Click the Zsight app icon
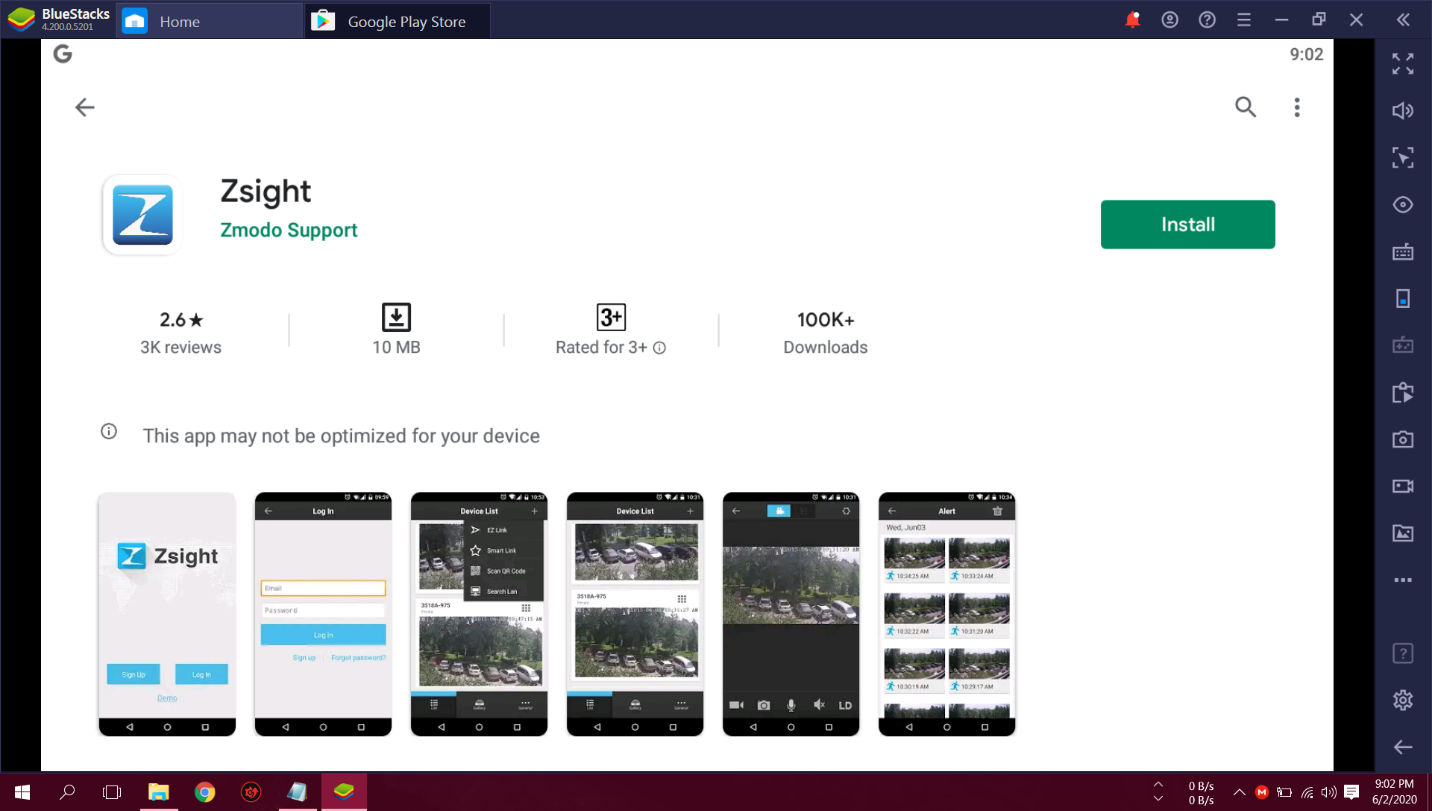Image resolution: width=1432 pixels, height=811 pixels. [142, 215]
